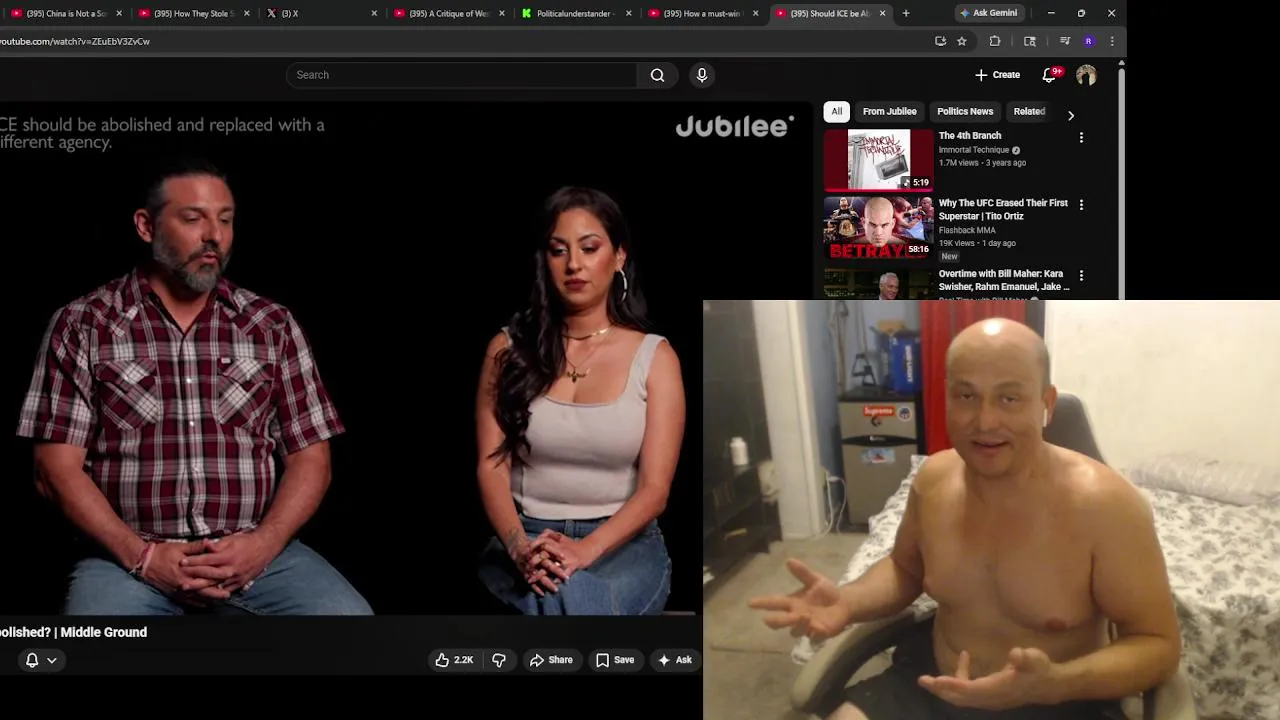Focus the YouTube search field
The width and height of the screenshot is (1280, 720).
point(461,75)
